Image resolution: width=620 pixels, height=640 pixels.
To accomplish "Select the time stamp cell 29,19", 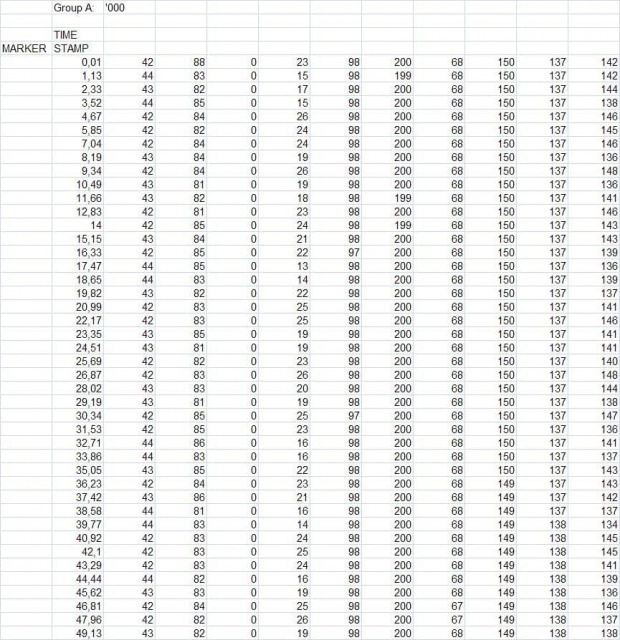I will [78, 402].
